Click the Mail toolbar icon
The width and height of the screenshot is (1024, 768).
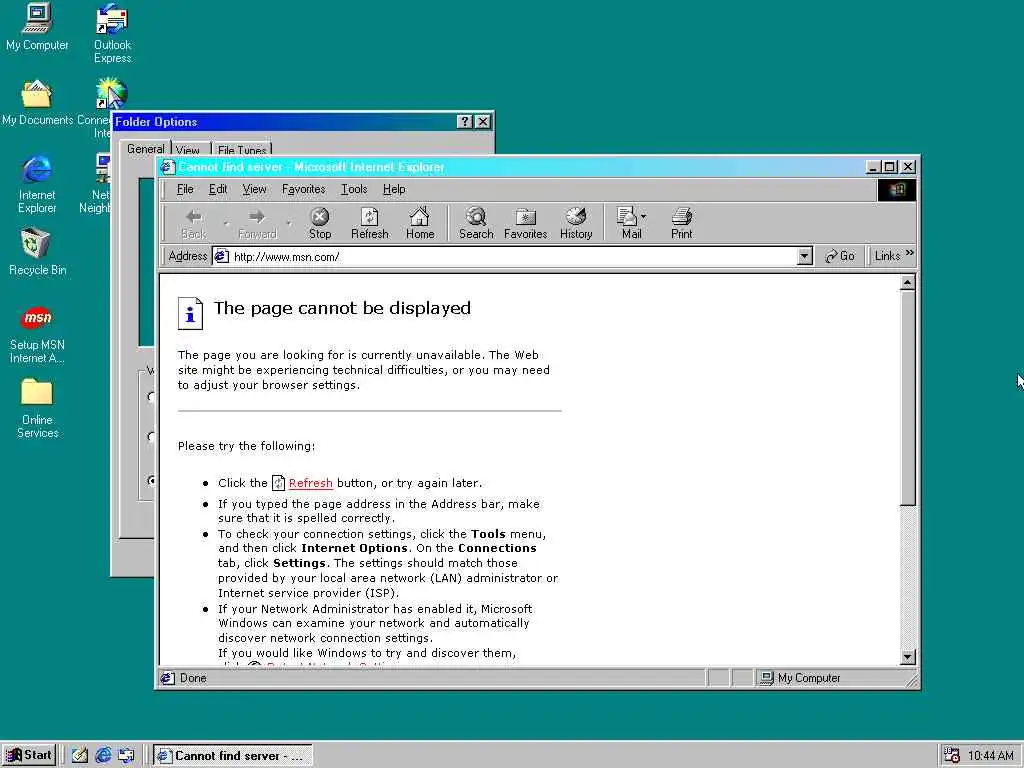[628, 223]
